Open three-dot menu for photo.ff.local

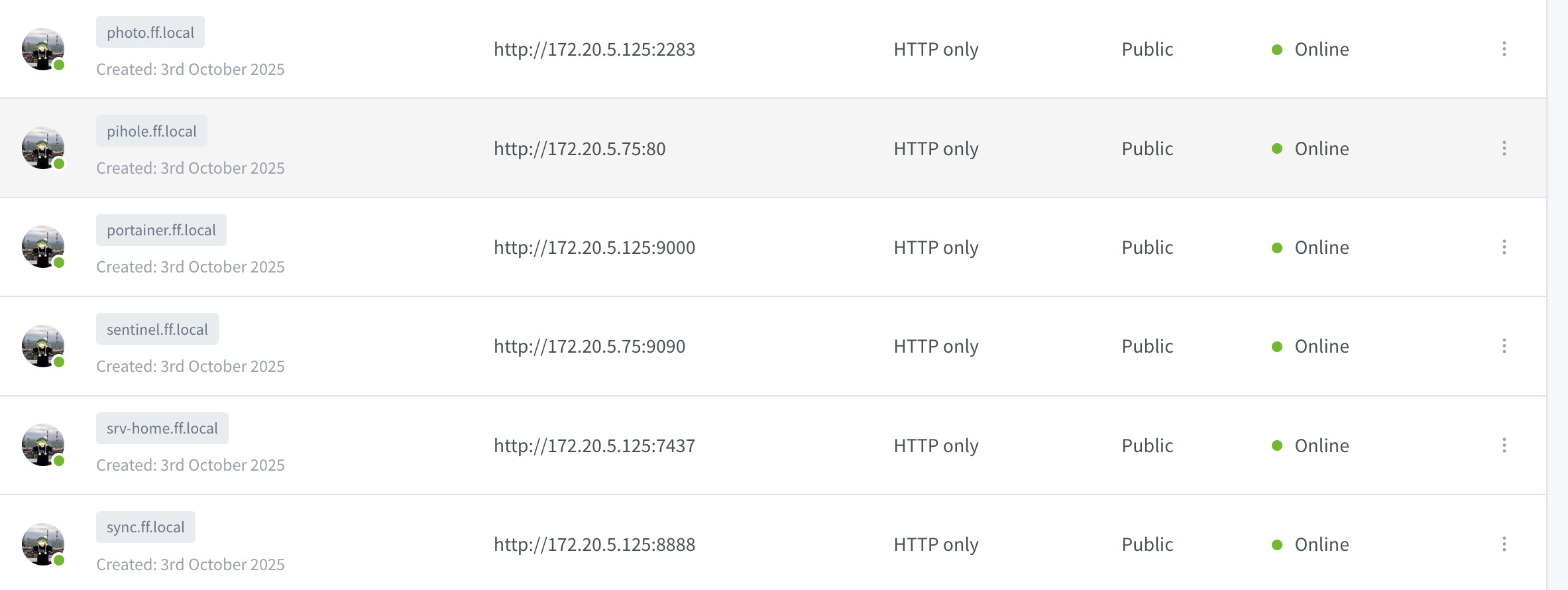pyautogui.click(x=1504, y=49)
